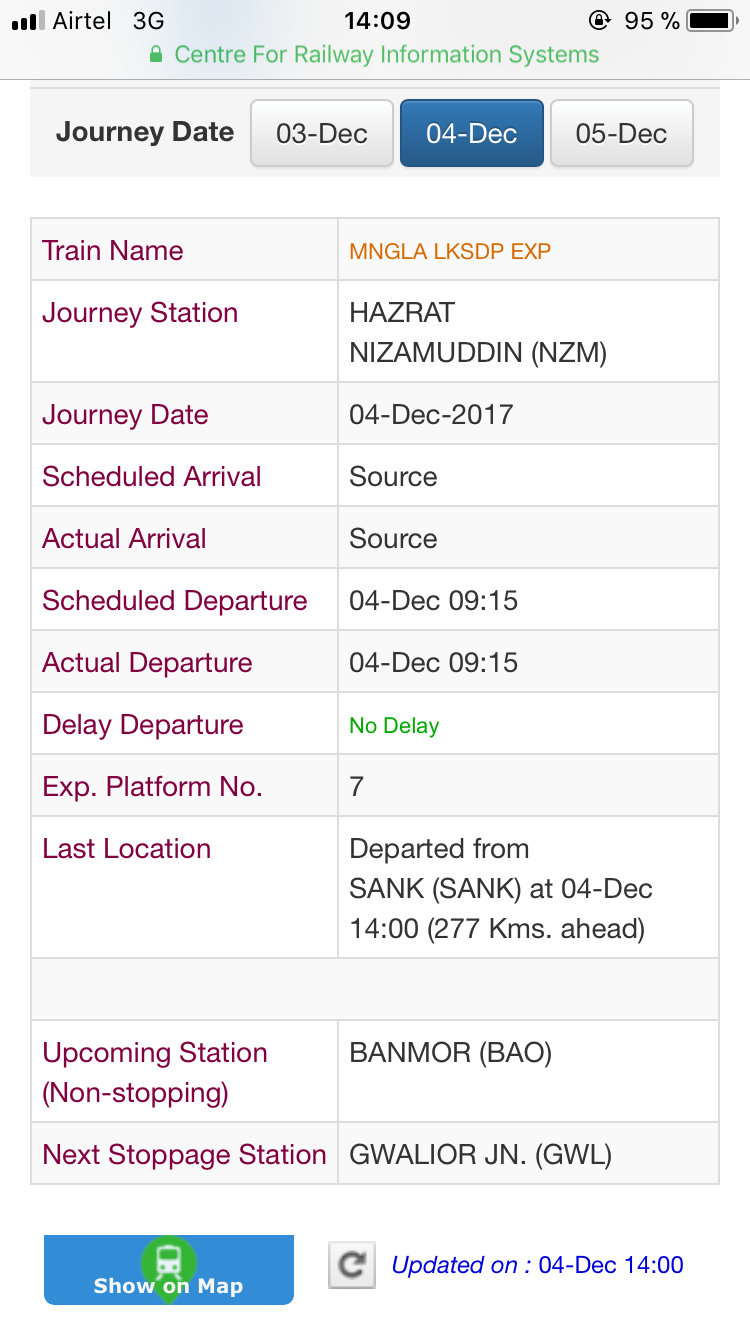
Task: Tap the 14:09 clock in status bar
Action: coord(376,21)
